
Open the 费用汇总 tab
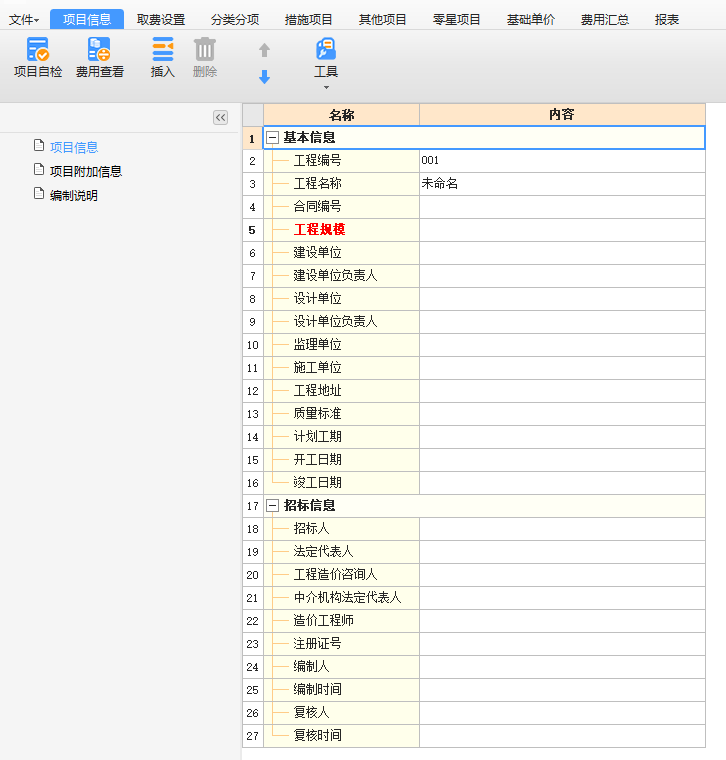(x=605, y=19)
